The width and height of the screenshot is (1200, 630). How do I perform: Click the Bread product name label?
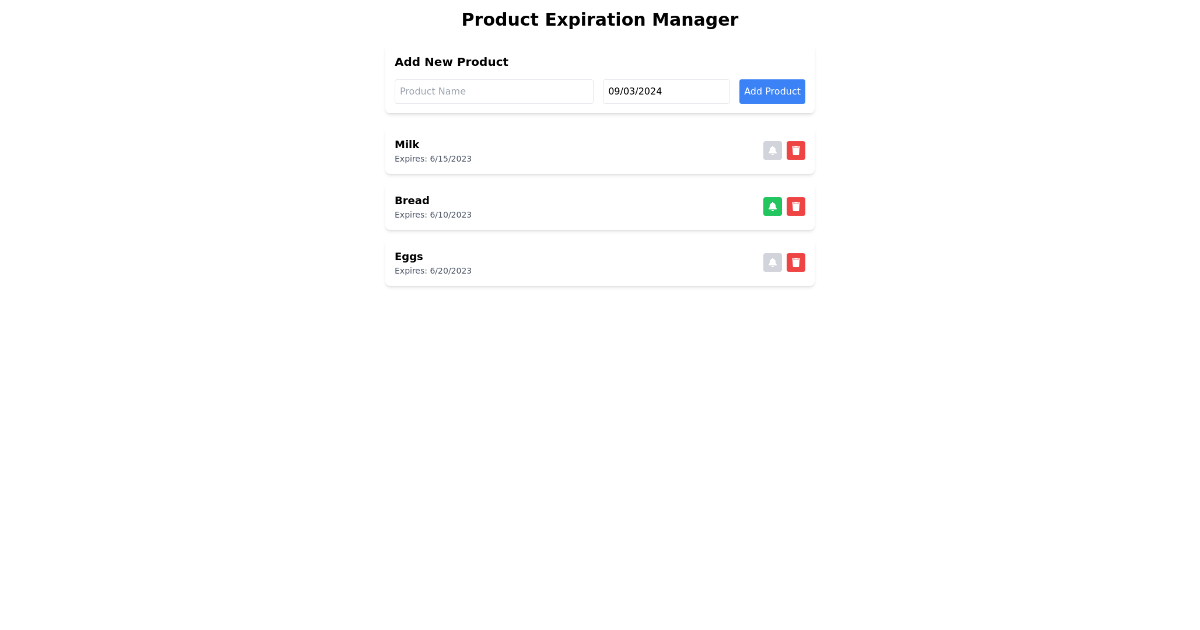pyautogui.click(x=411, y=200)
